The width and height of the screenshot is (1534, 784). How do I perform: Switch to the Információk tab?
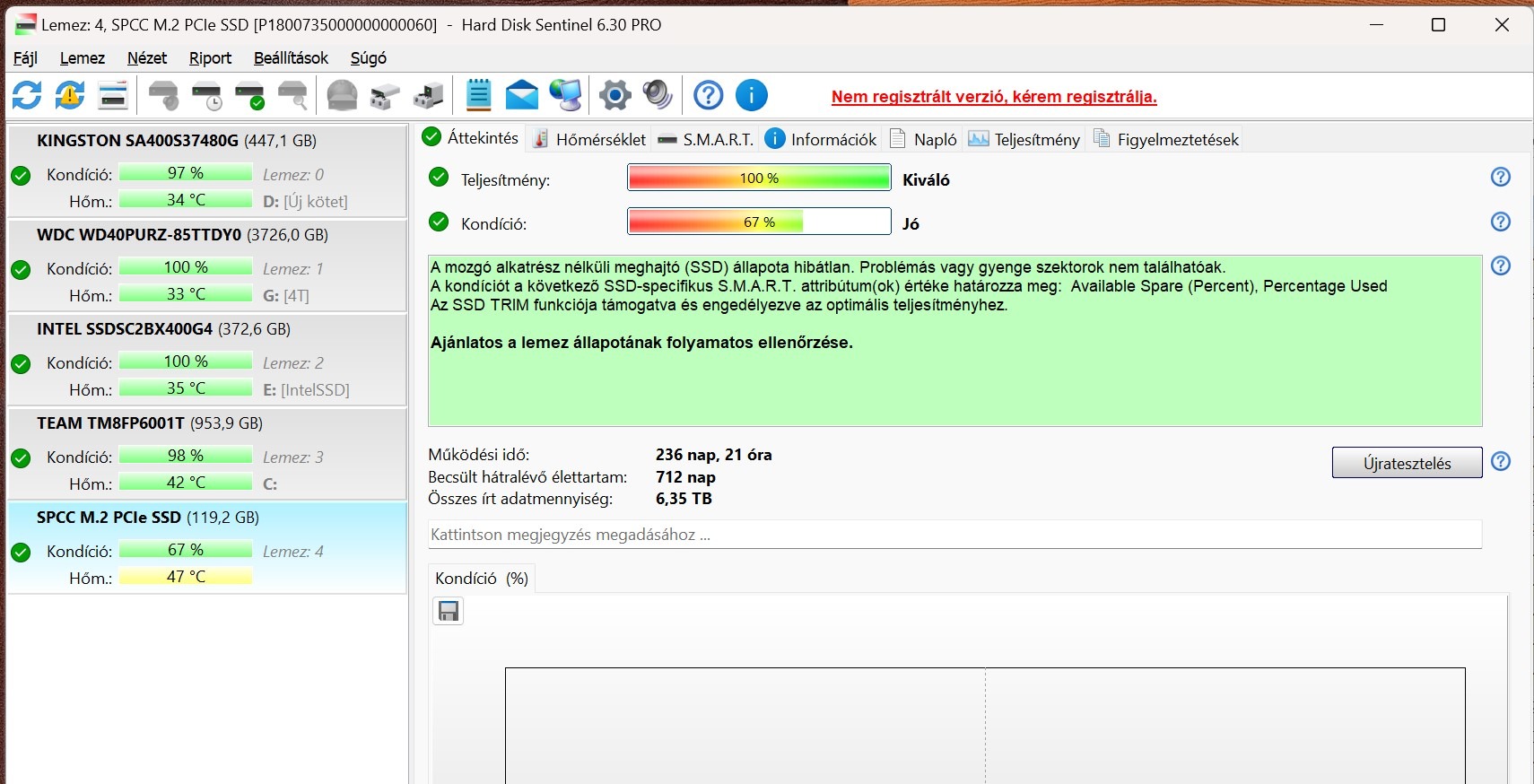click(821, 139)
